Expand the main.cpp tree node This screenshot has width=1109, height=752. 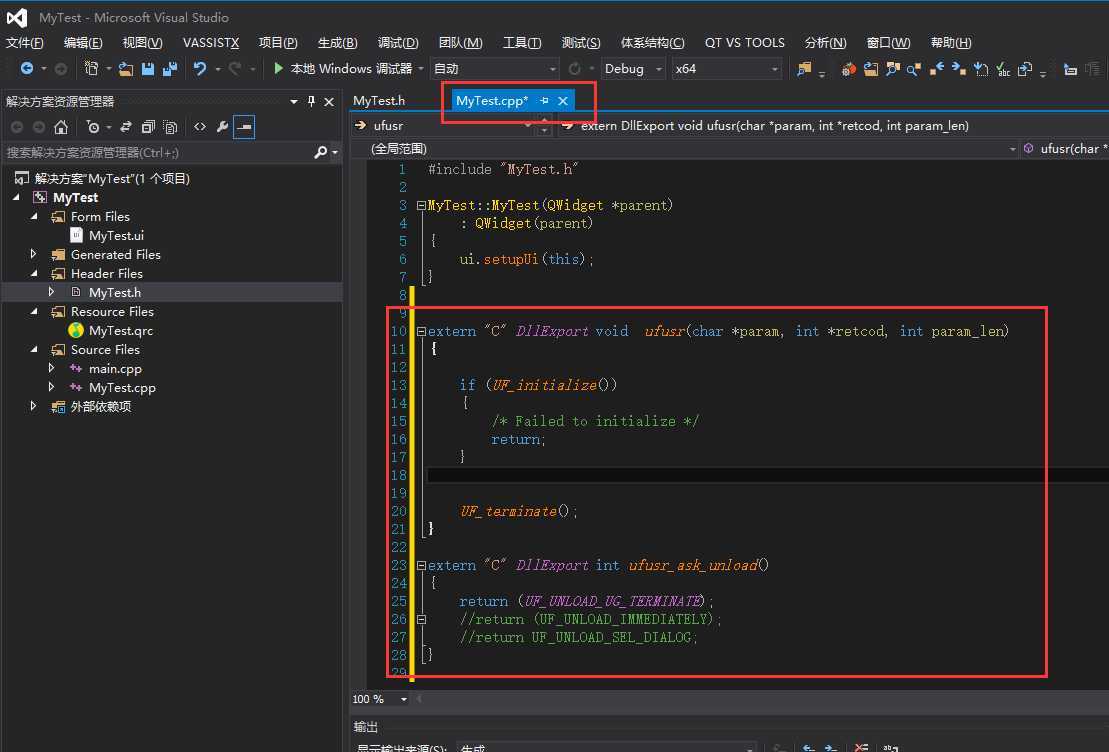click(x=51, y=368)
